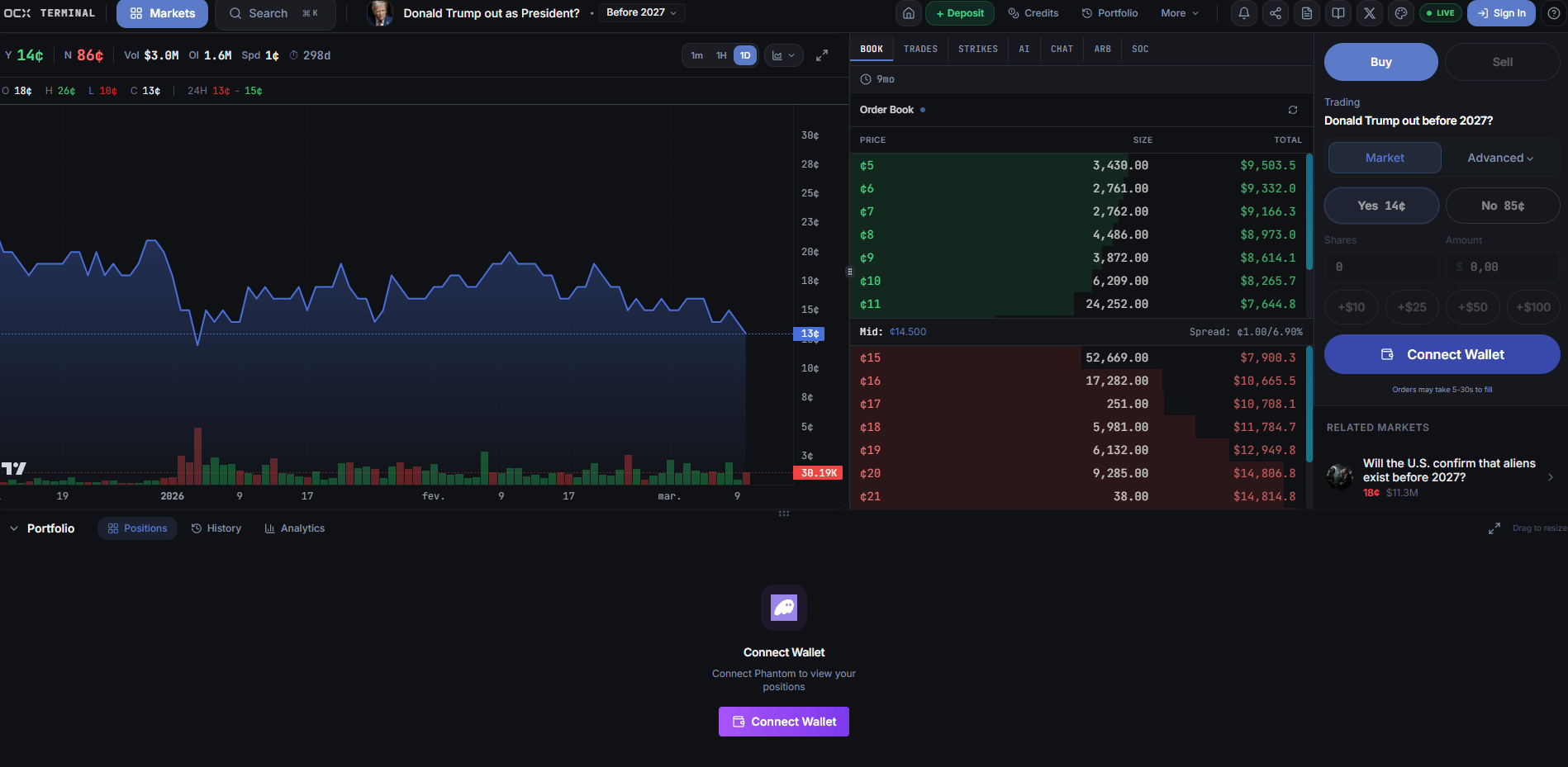The height and width of the screenshot is (767, 1568).
Task: Switch to the ARB tab
Action: (1103, 50)
